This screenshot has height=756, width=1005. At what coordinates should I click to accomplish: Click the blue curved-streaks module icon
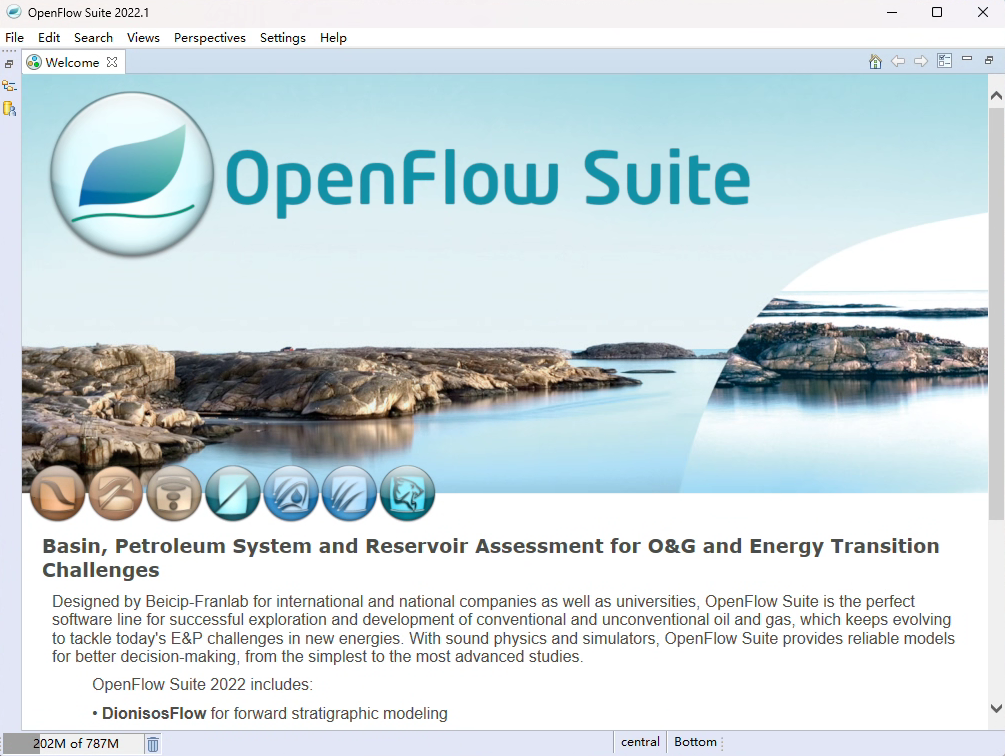click(x=349, y=493)
